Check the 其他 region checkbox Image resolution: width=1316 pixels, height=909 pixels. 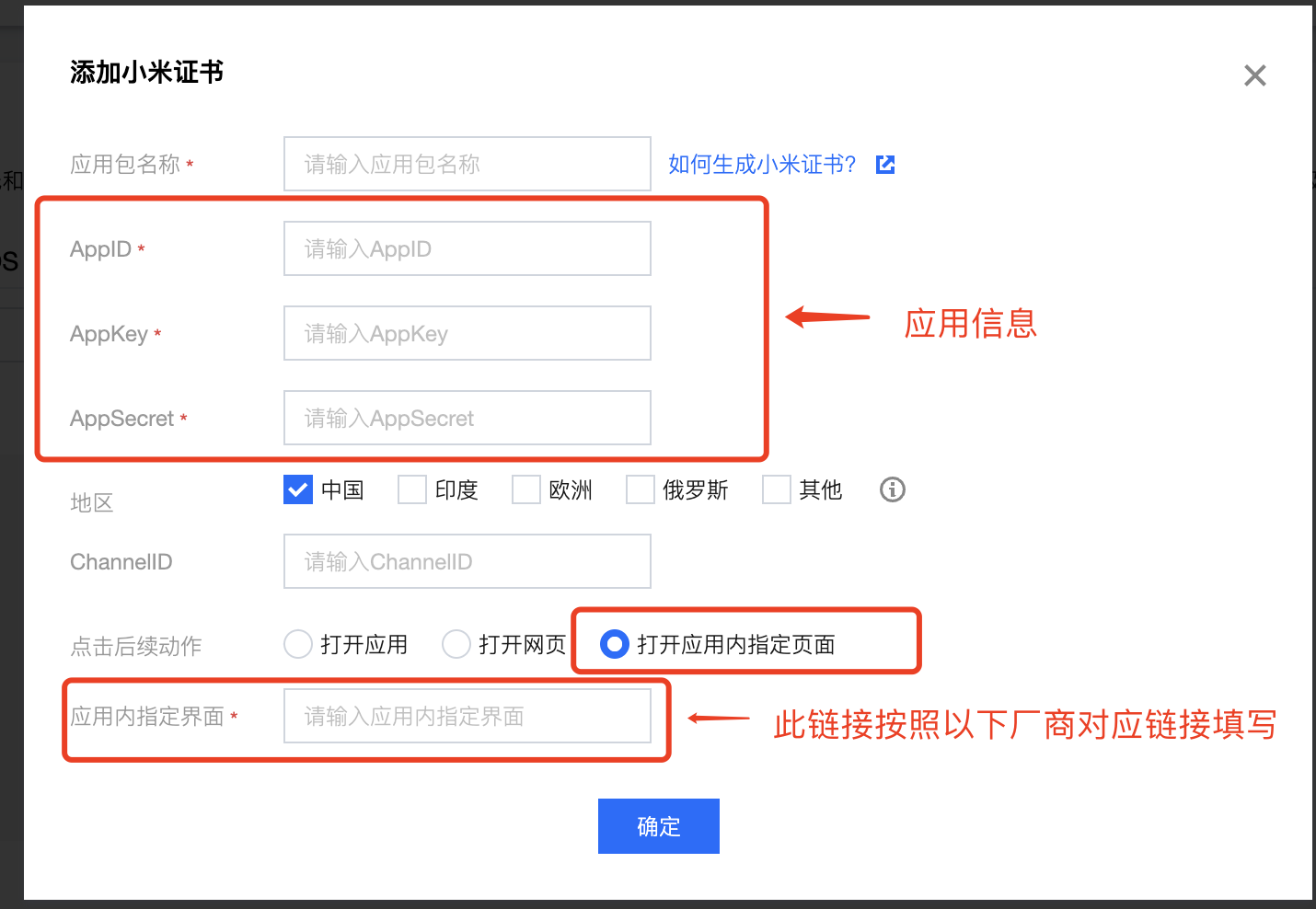[777, 489]
